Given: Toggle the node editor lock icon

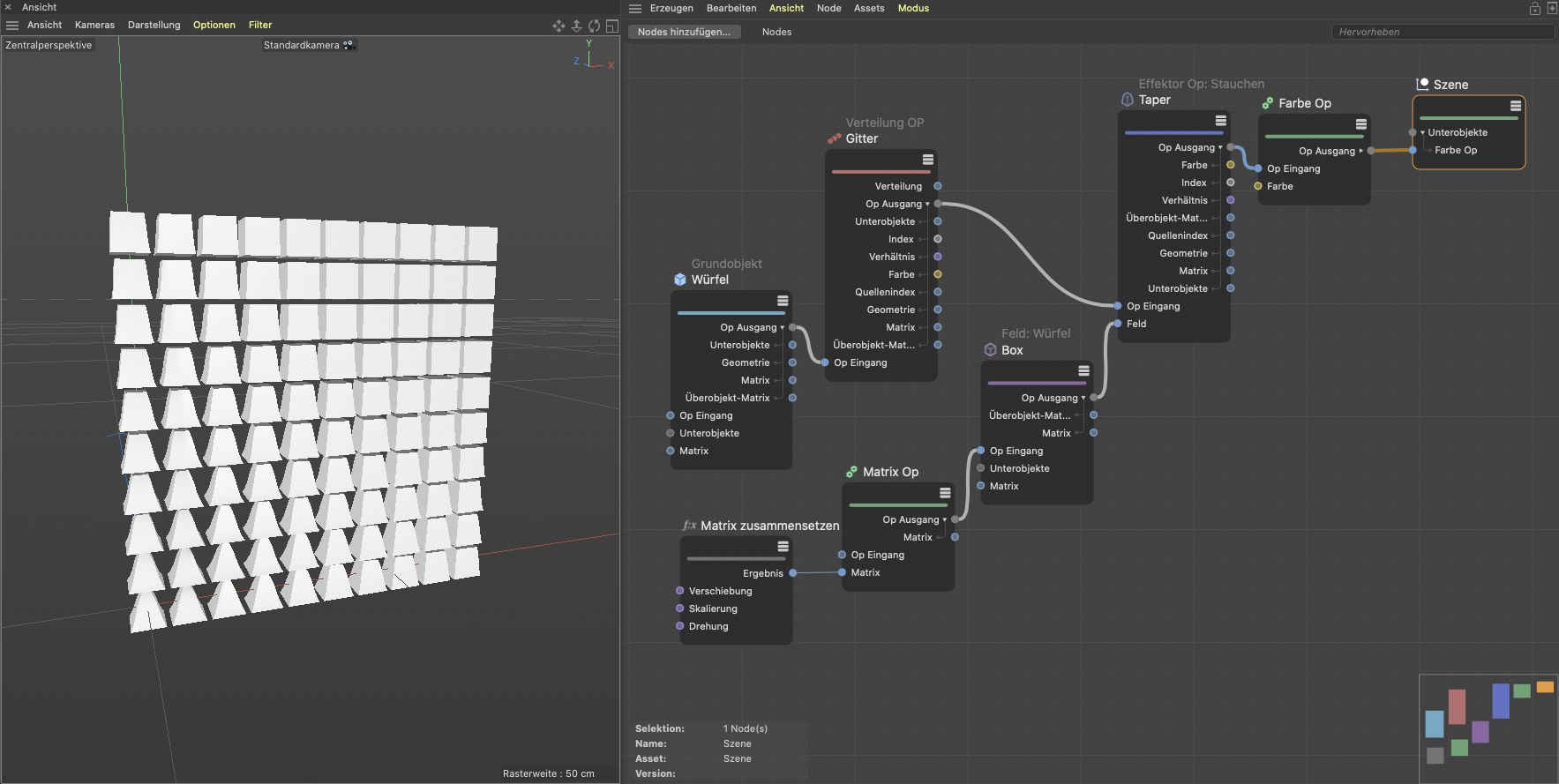Looking at the screenshot, I should (x=1535, y=9).
